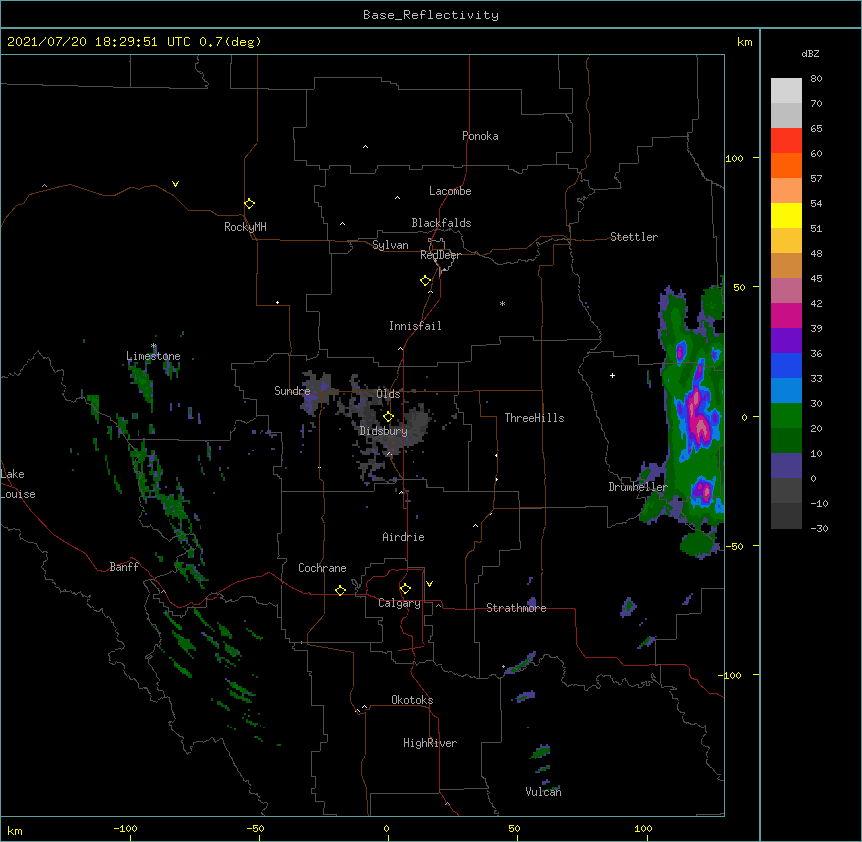Click the 2021/07/20 18:29:51 UTC timestamp
This screenshot has width=862, height=842.
click(x=99, y=42)
